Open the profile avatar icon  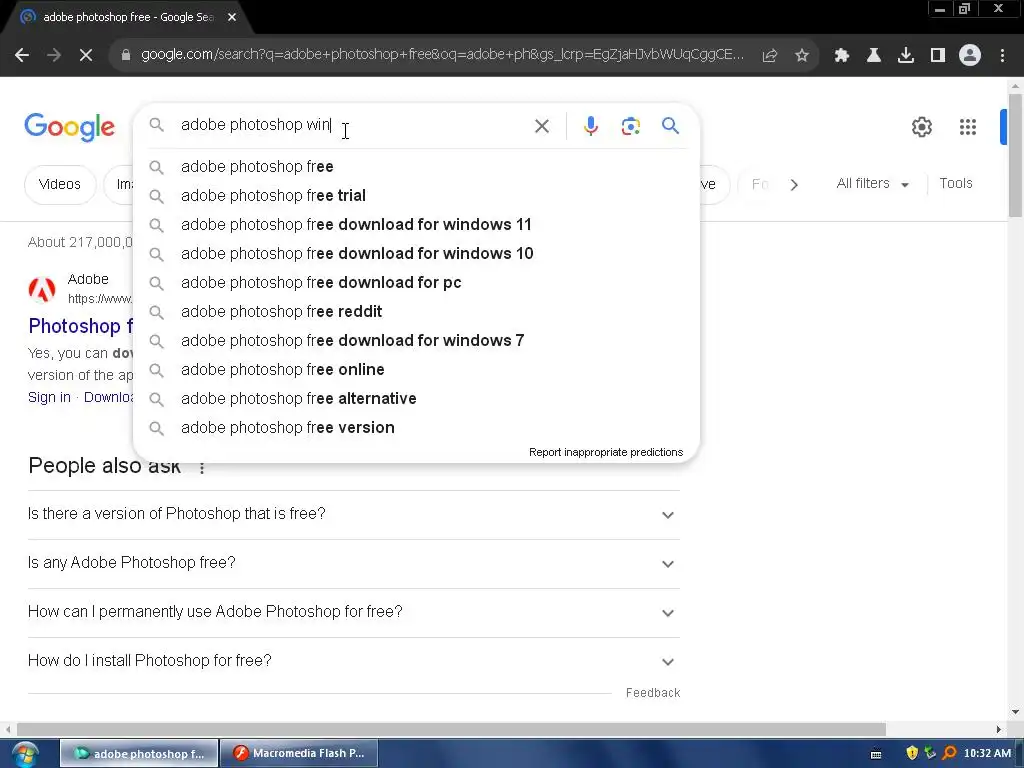point(970,56)
